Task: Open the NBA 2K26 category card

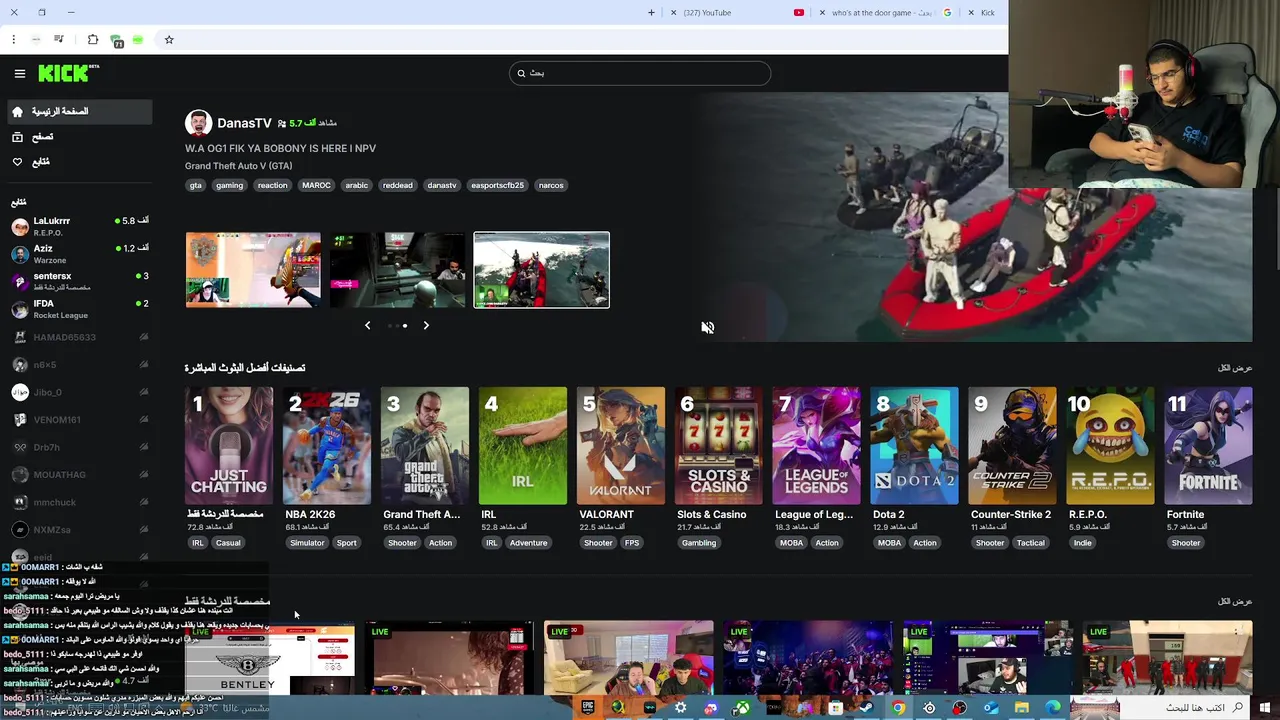Action: click(327, 446)
